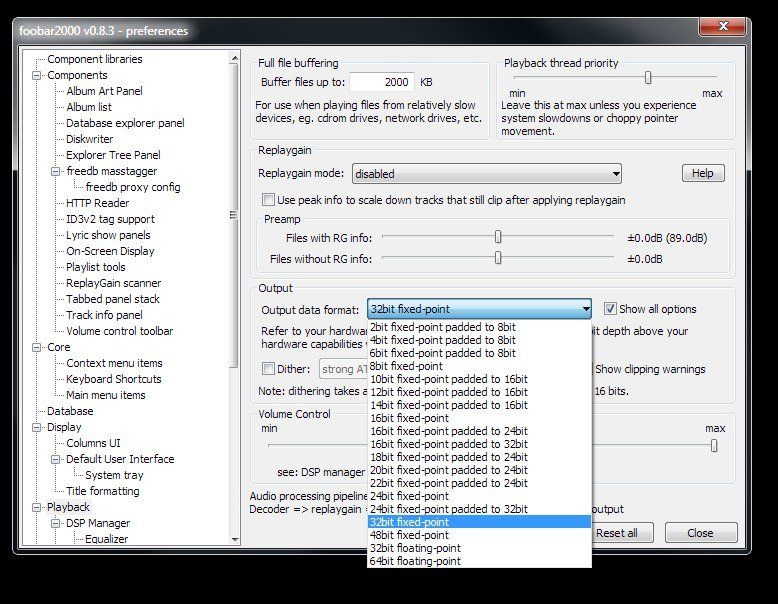The image size is (778, 604).
Task: Select ReplayGain scanner item
Action: (x=114, y=283)
